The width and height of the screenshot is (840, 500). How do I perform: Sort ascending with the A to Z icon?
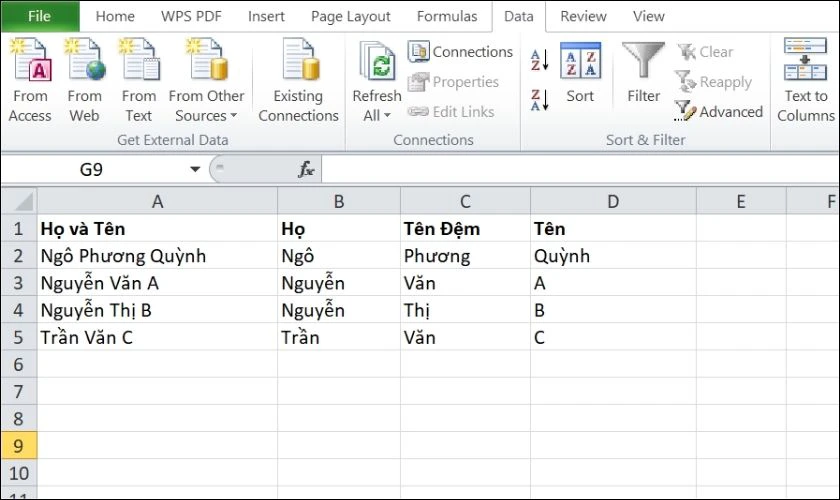[x=539, y=59]
